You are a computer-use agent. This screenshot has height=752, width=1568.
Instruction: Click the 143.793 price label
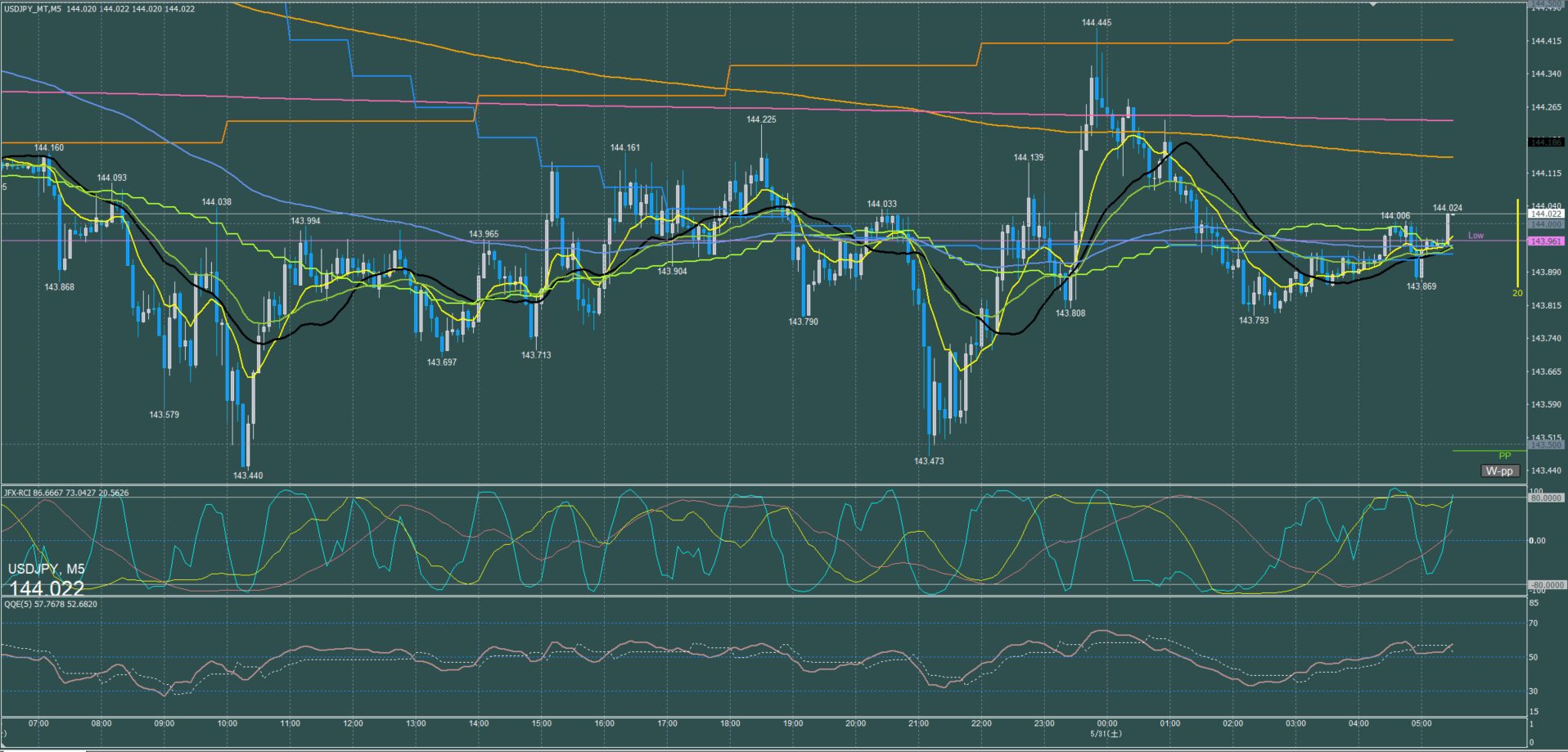pyautogui.click(x=1254, y=321)
